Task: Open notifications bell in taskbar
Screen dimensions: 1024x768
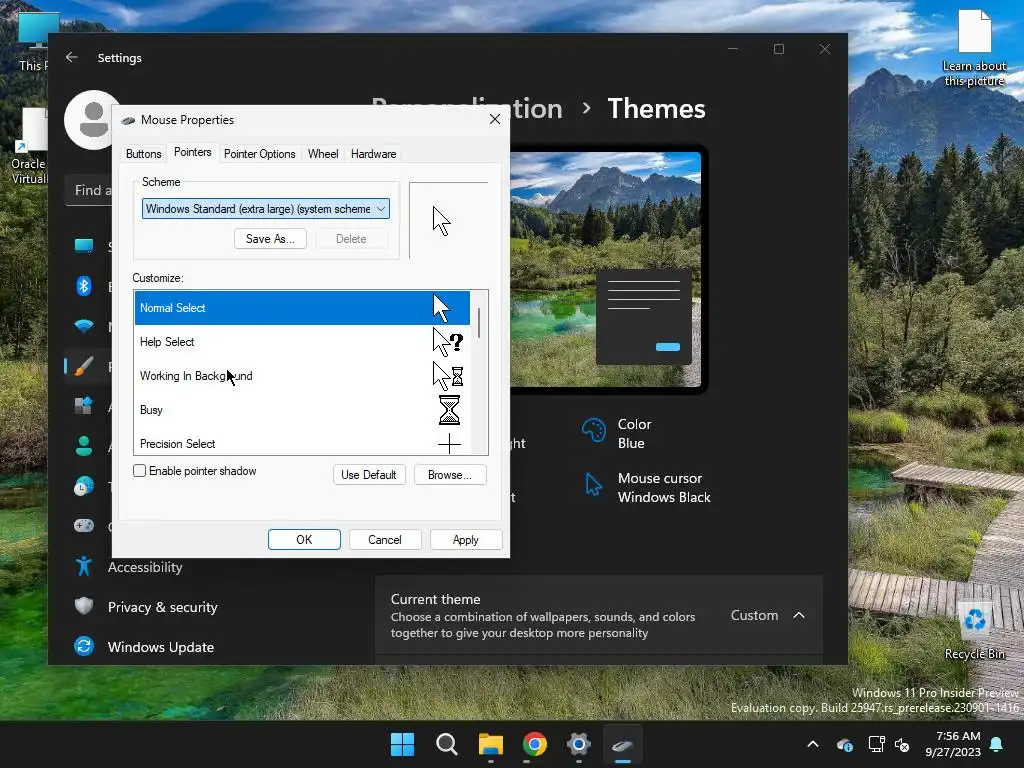Action: pyautogui.click(x=997, y=744)
